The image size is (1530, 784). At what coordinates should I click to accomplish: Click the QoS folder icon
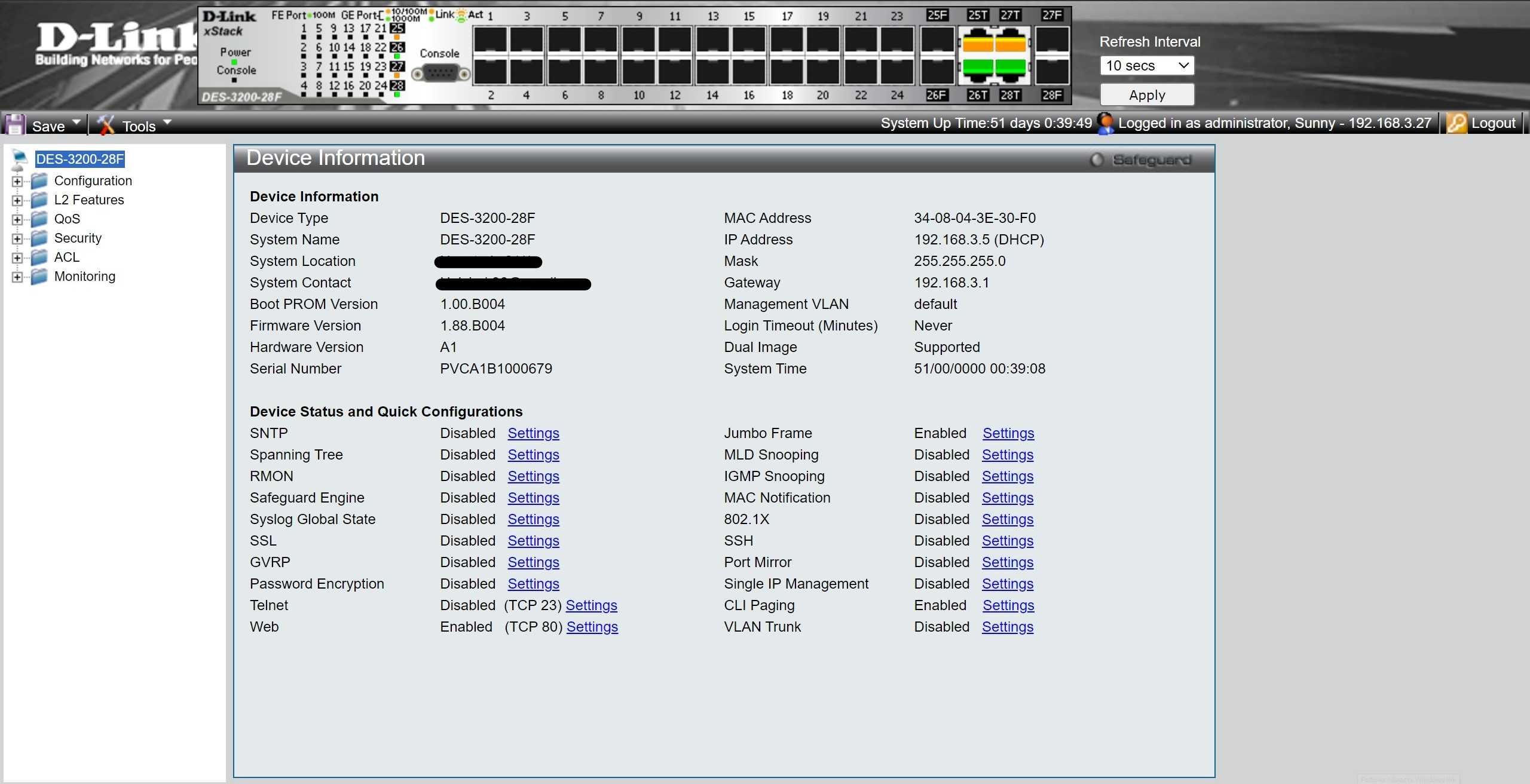(x=39, y=219)
